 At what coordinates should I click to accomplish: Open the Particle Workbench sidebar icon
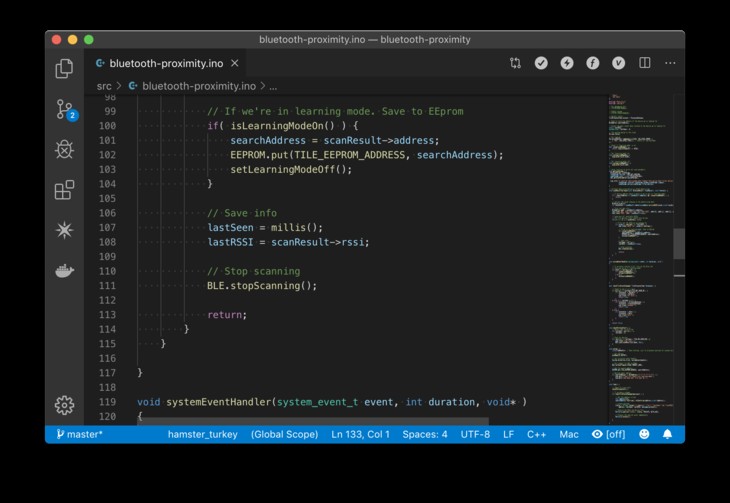click(x=65, y=230)
